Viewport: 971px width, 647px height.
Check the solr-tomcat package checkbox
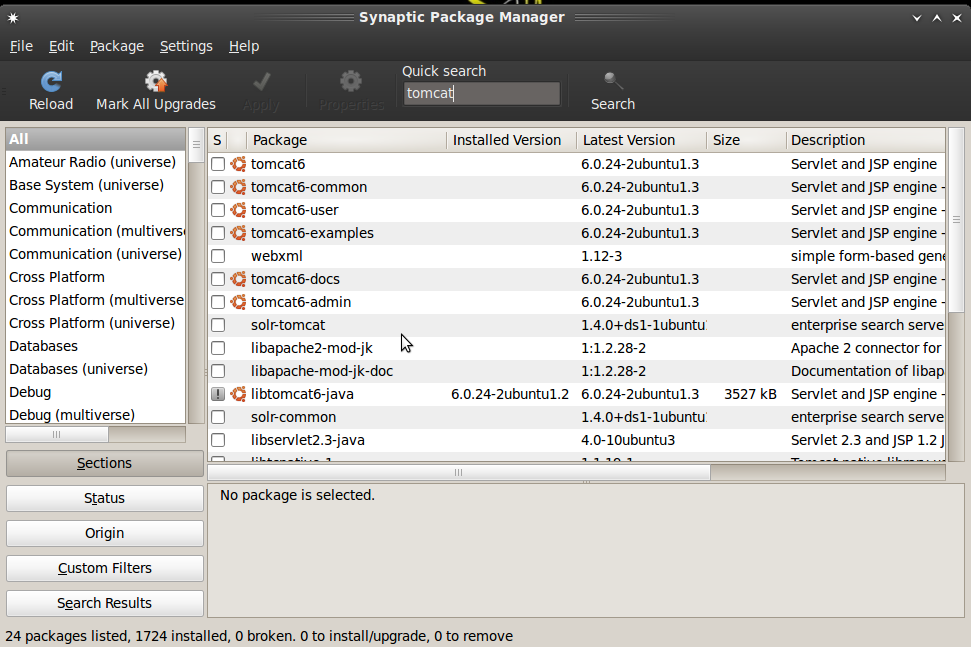click(217, 325)
